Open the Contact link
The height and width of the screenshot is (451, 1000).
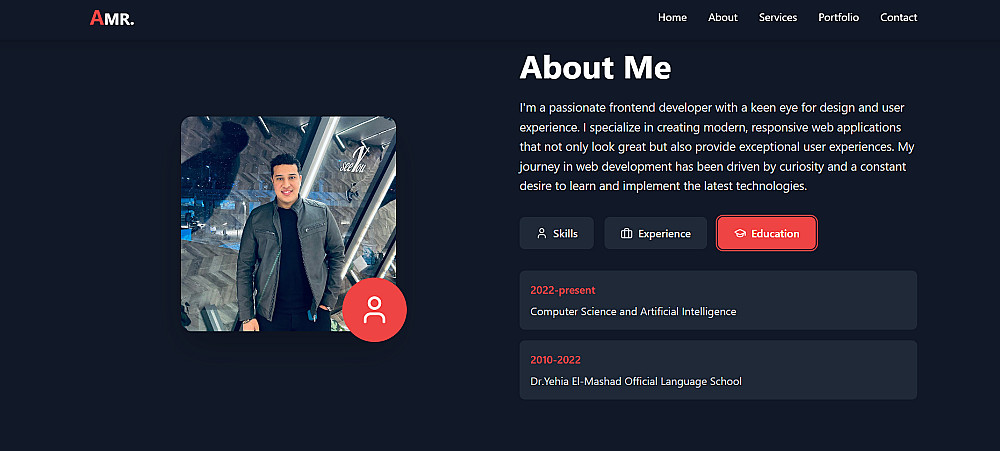tap(898, 17)
